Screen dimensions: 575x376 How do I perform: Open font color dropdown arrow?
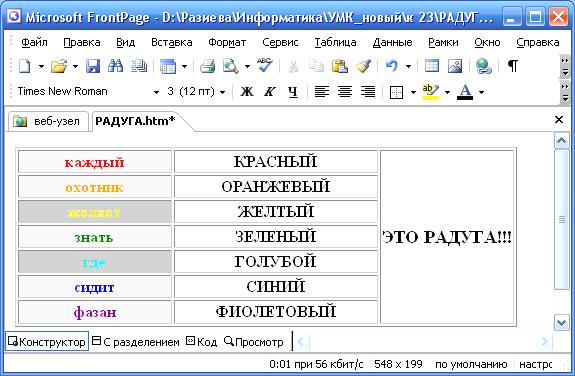click(481, 92)
